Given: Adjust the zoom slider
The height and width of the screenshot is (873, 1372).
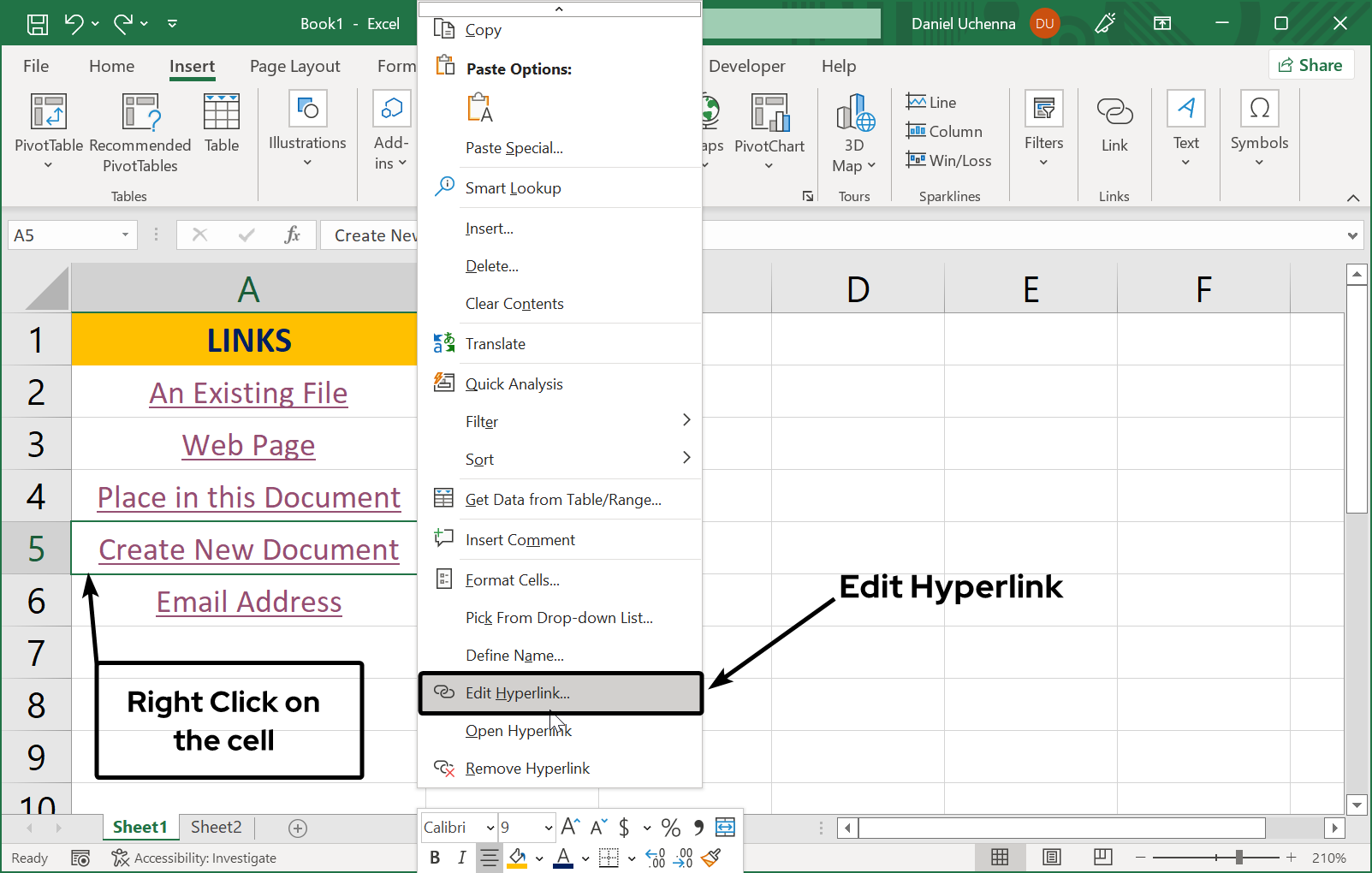Looking at the screenshot, I should (x=1239, y=857).
